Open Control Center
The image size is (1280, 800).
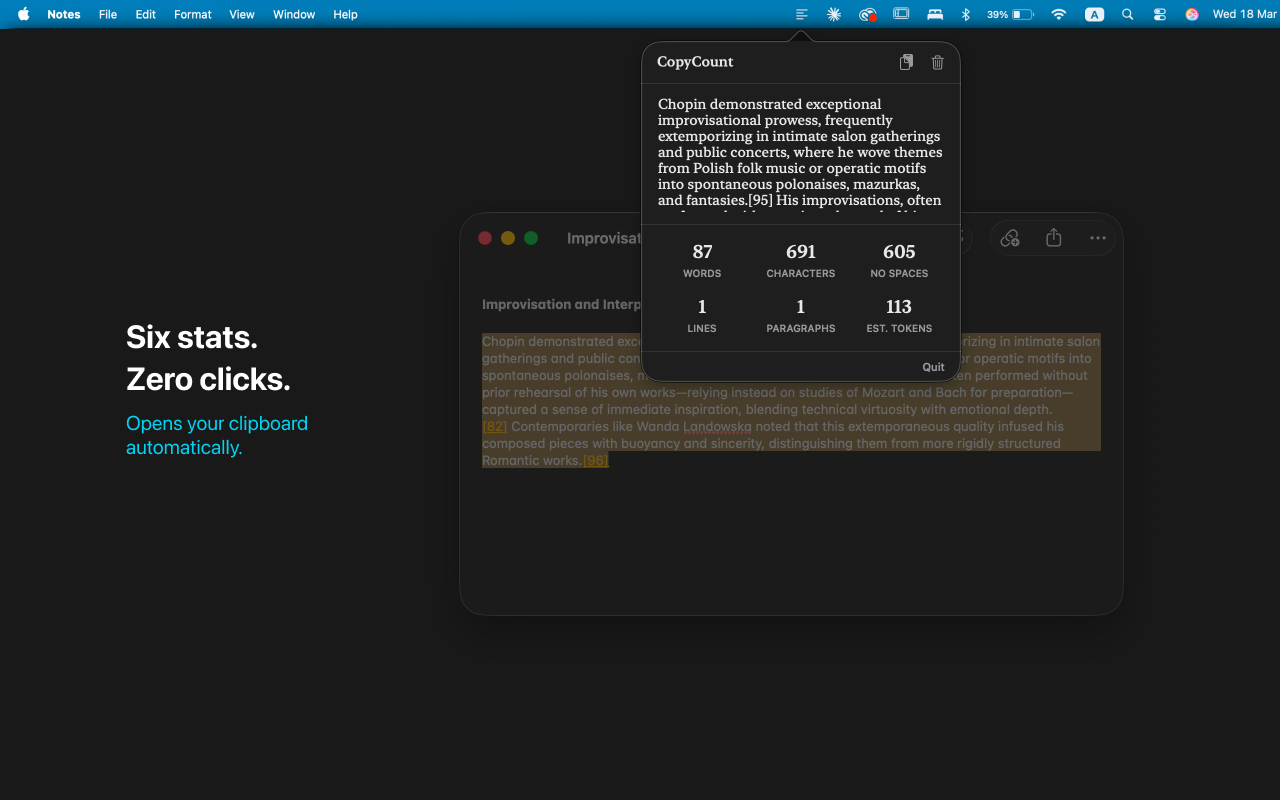tap(1160, 14)
